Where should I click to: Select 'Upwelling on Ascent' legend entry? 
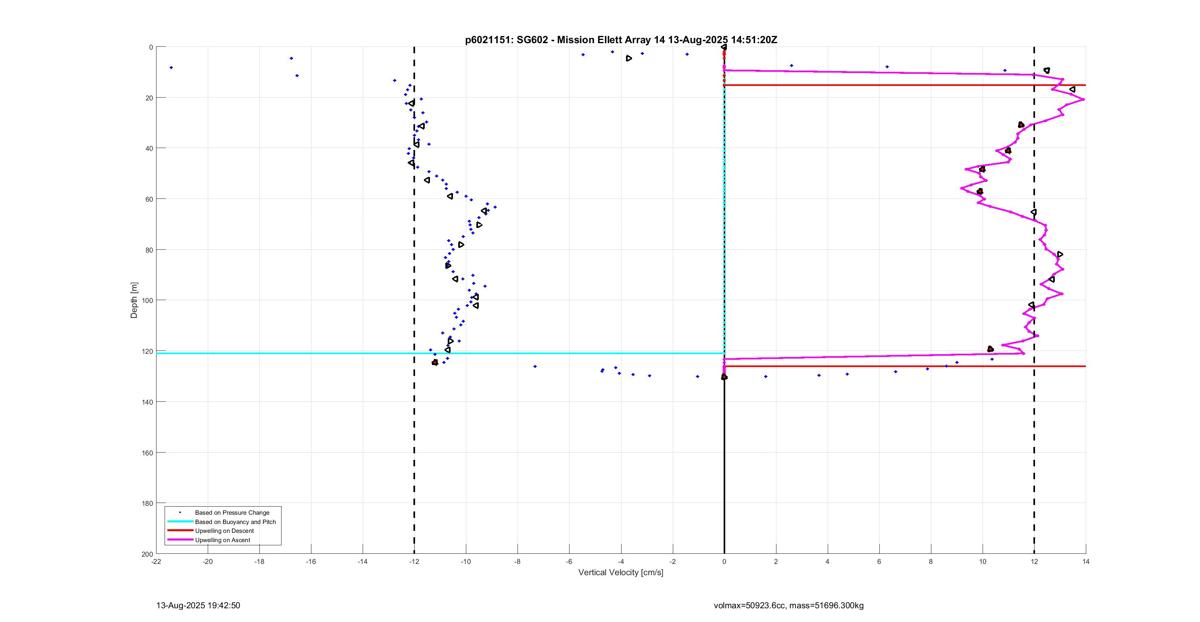tap(222, 540)
